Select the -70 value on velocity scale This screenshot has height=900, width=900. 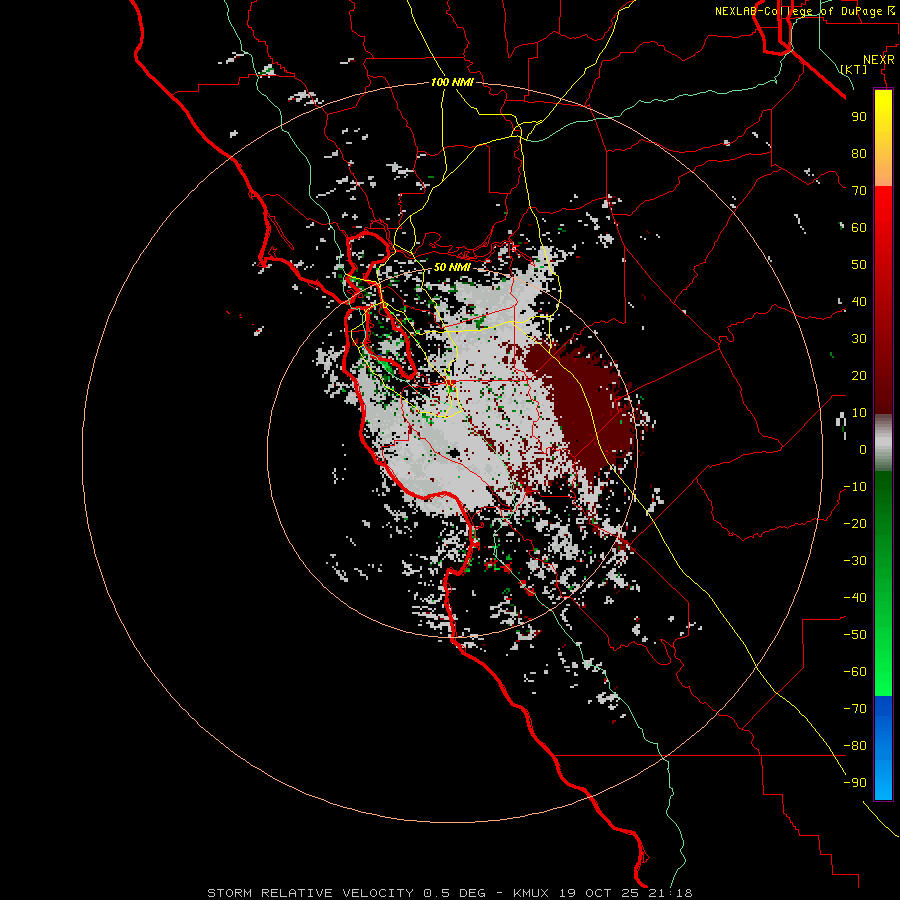point(855,708)
